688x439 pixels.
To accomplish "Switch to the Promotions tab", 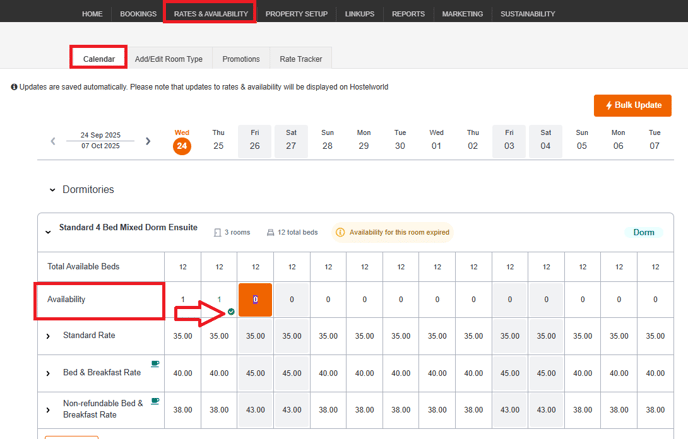I will tap(241, 59).
